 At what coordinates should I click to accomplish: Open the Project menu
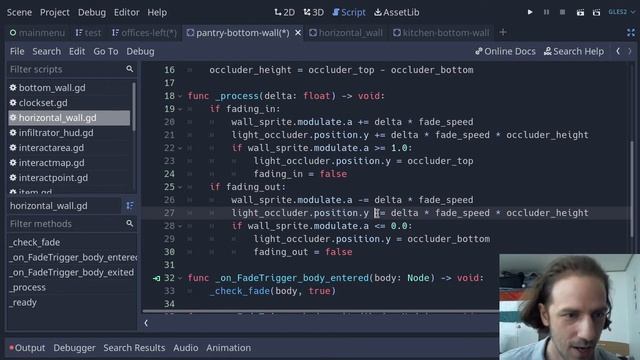click(x=55, y=12)
